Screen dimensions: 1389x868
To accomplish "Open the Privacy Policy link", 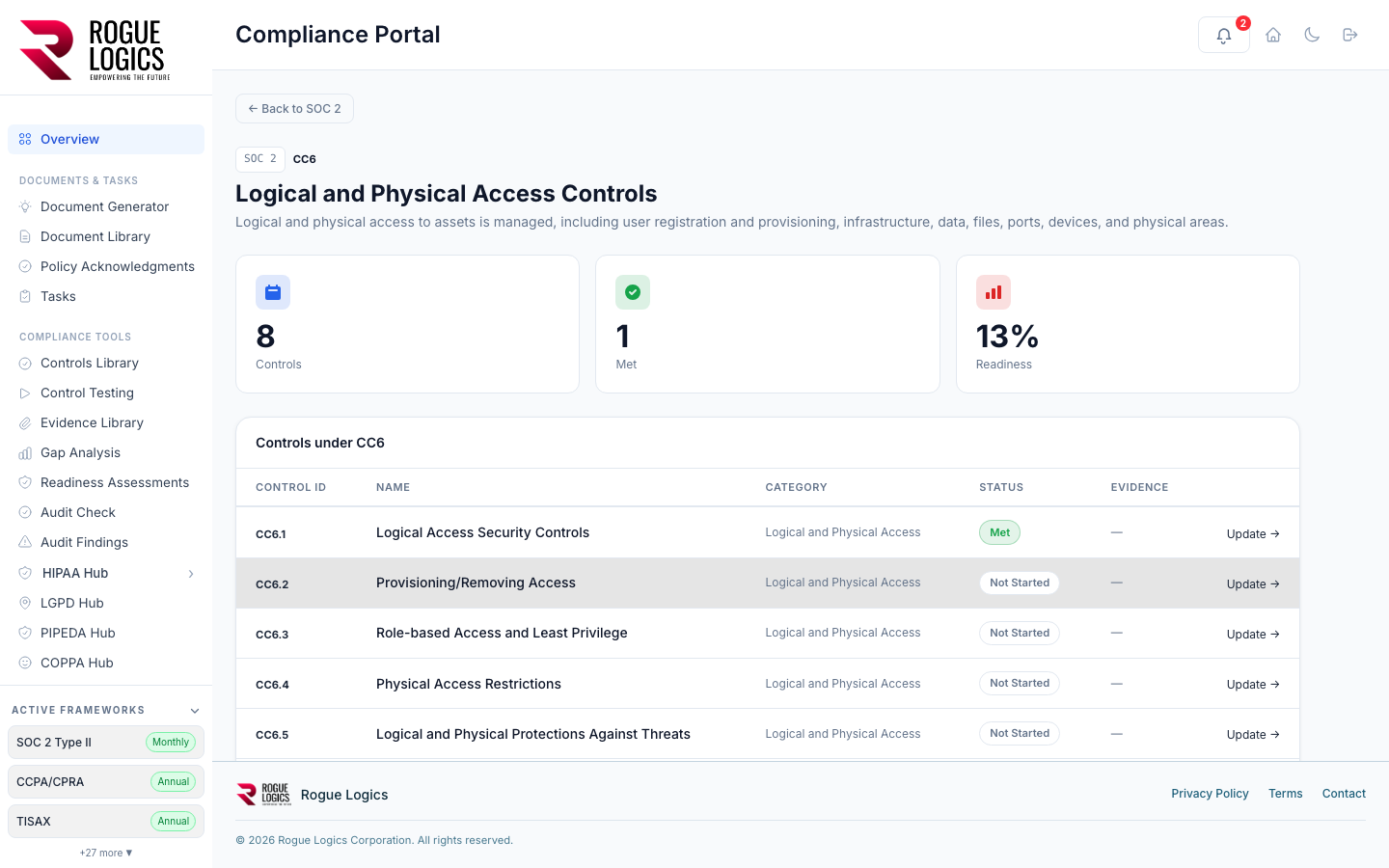I will (1210, 794).
